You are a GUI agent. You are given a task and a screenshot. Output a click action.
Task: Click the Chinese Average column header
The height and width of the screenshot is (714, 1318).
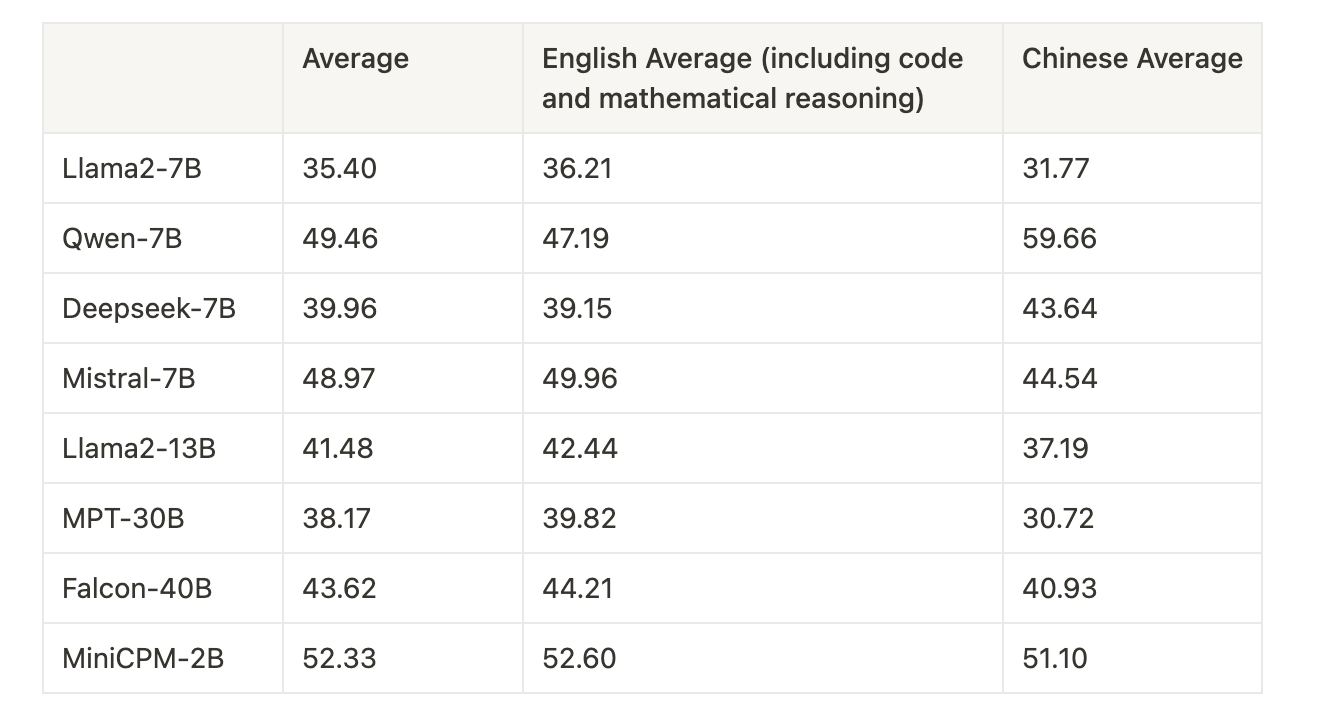pyautogui.click(x=1132, y=59)
